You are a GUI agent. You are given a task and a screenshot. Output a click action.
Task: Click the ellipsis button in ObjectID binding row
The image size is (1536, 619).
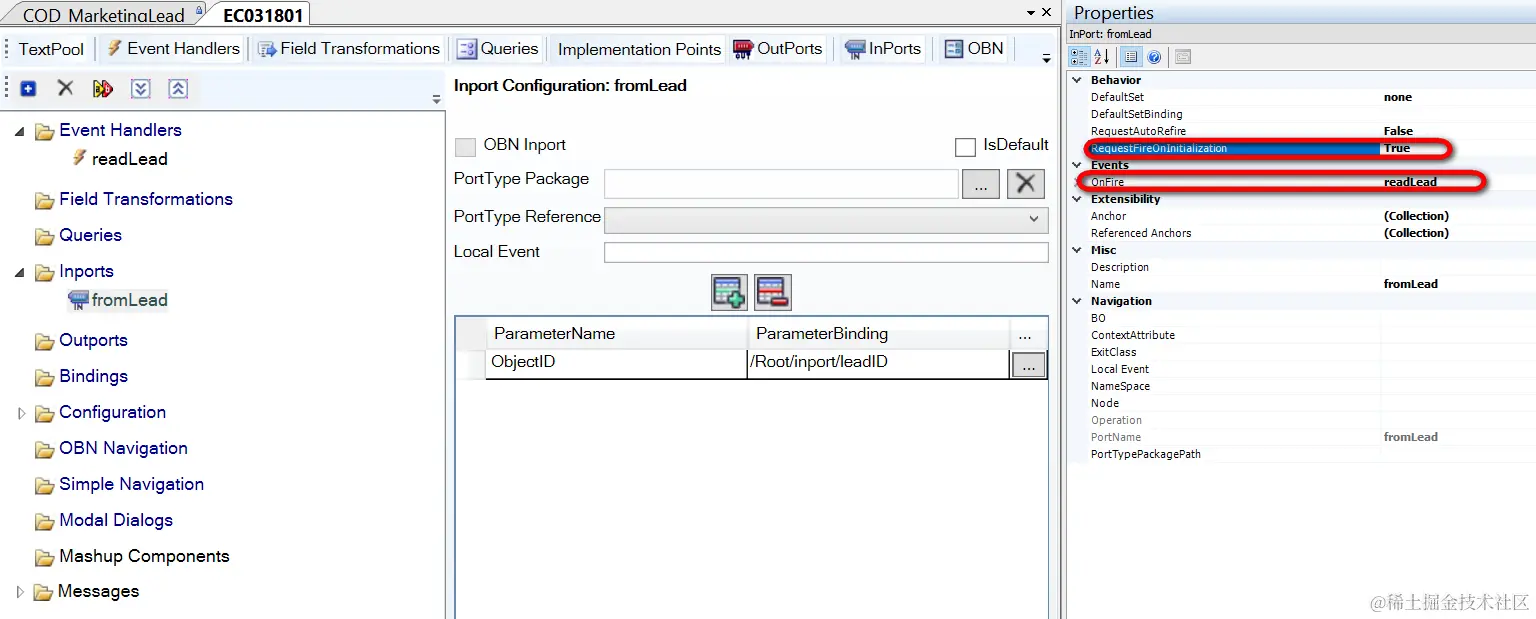coord(1028,365)
